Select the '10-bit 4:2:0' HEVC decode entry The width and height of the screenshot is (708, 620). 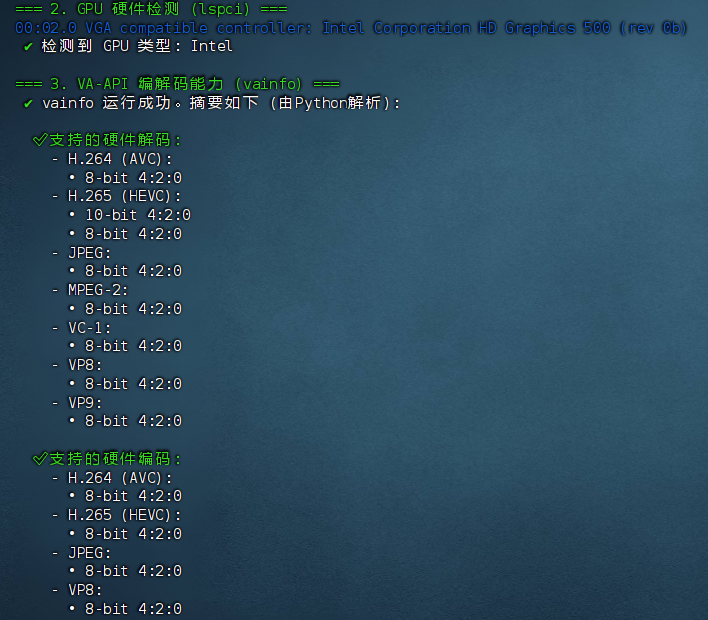(138, 215)
